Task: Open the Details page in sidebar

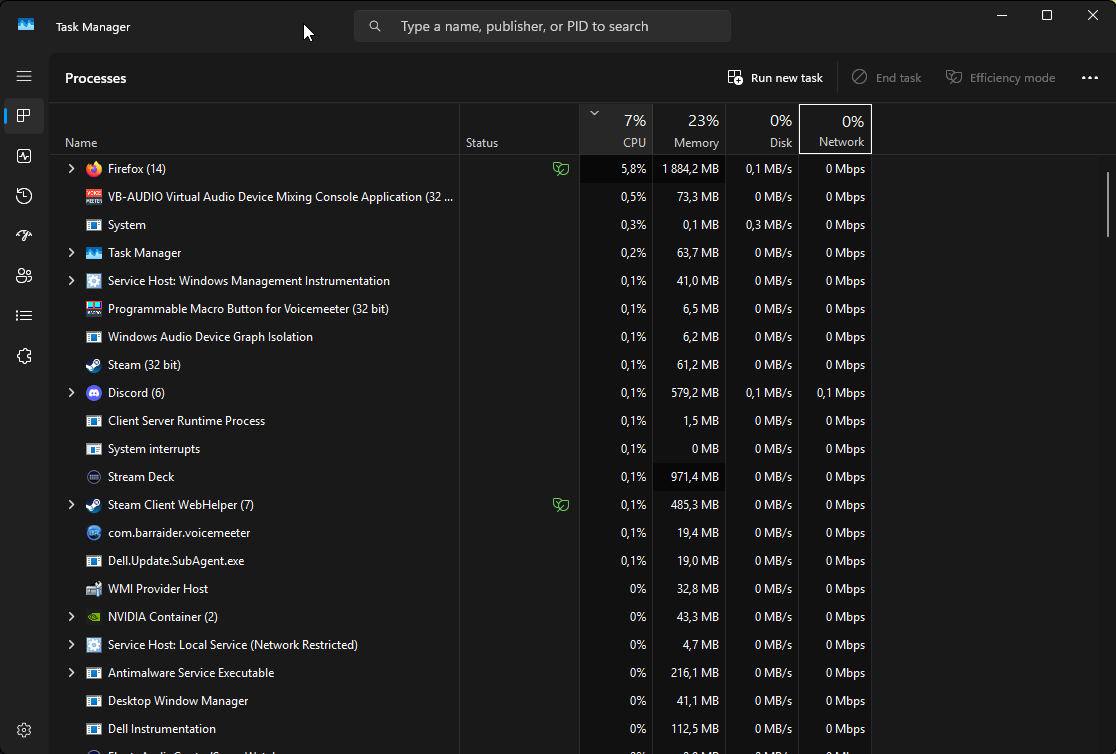Action: point(24,315)
